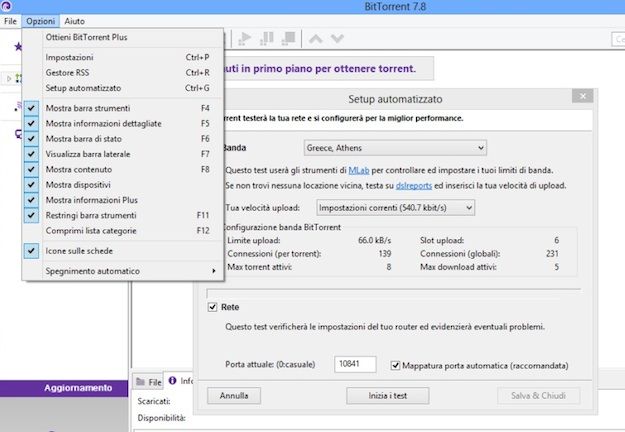Switch to the File bottom tab
The width and height of the screenshot is (625, 432).
pos(149,382)
